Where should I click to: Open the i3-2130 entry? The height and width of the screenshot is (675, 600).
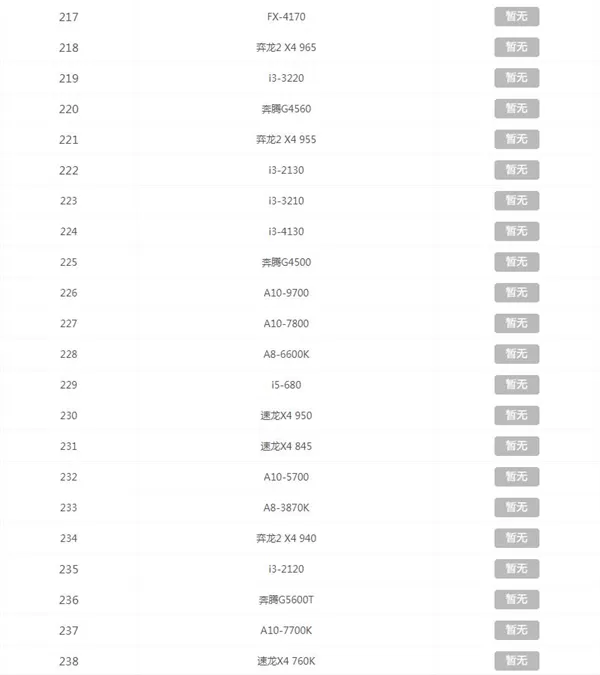[286, 170]
